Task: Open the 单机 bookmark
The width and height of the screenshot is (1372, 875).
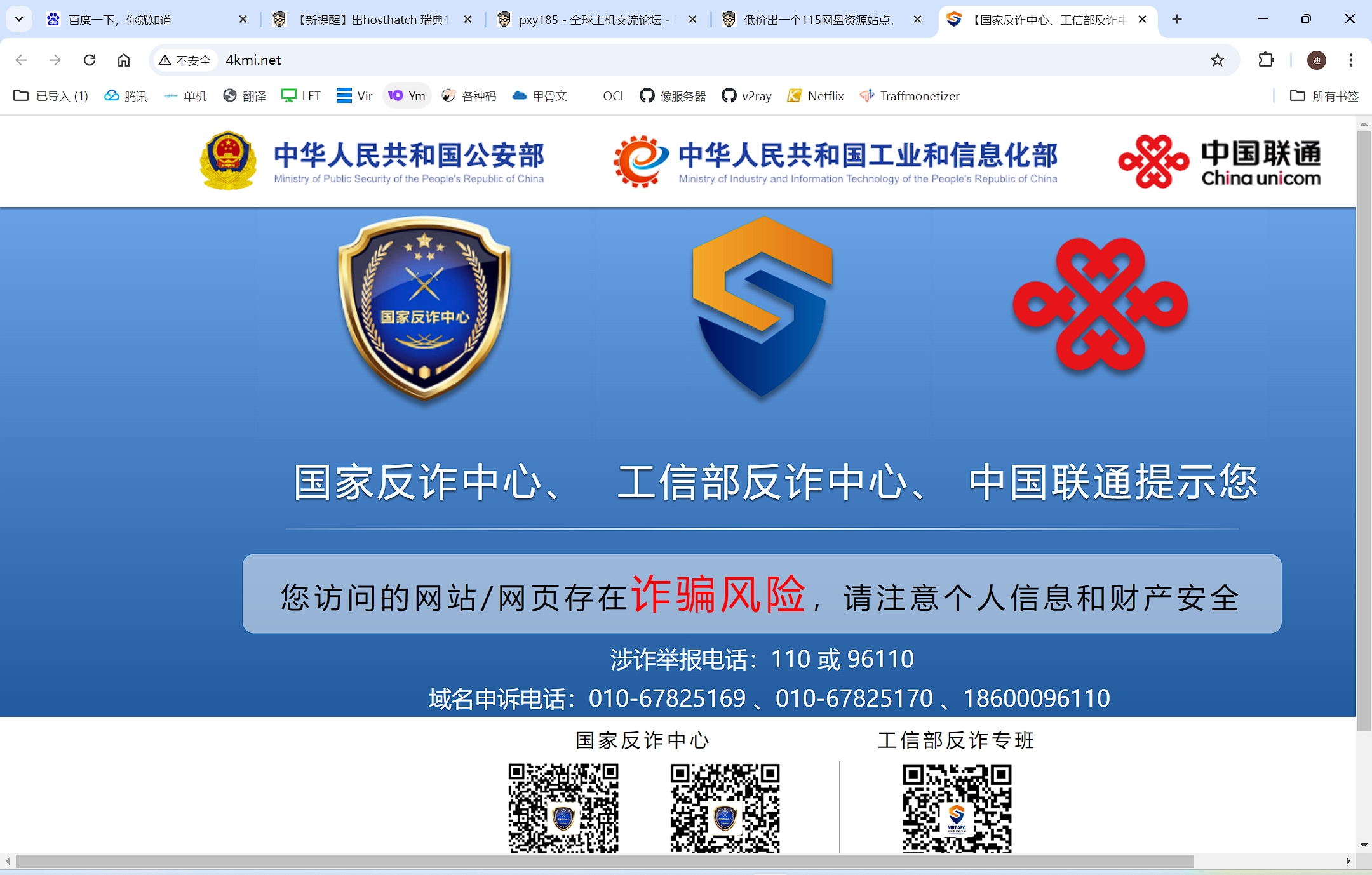Action: [x=185, y=96]
